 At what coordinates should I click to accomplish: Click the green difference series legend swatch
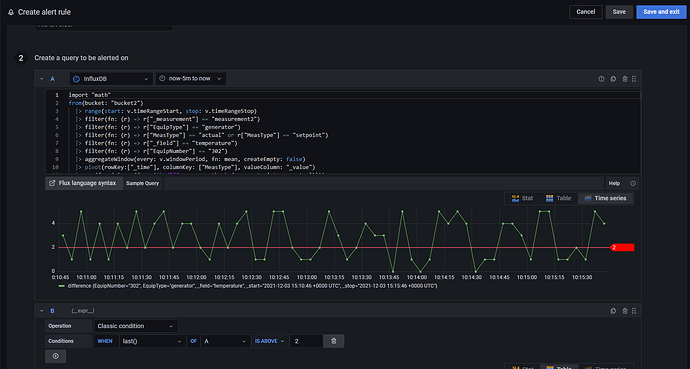pos(62,286)
